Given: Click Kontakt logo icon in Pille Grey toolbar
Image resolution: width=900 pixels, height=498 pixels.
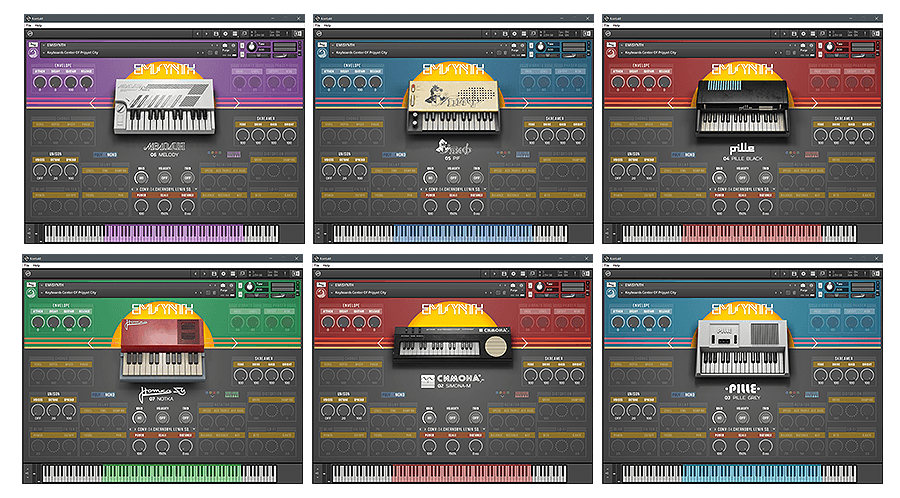Looking at the screenshot, I should click(608, 274).
